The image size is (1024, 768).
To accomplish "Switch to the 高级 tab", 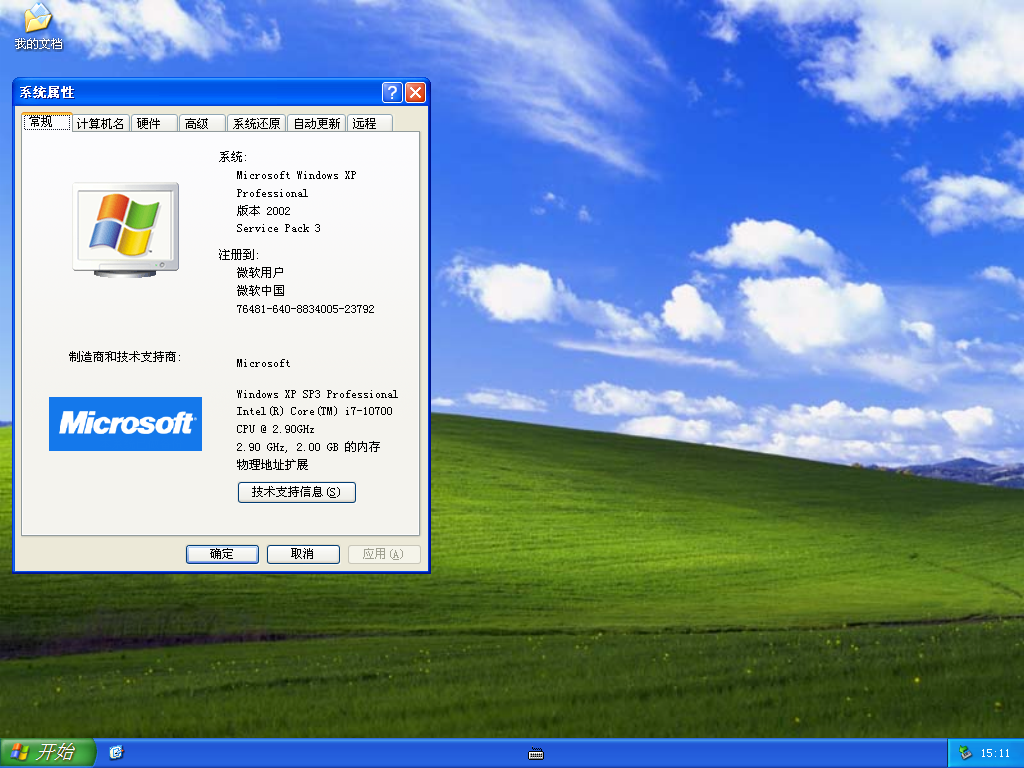I will coord(202,123).
